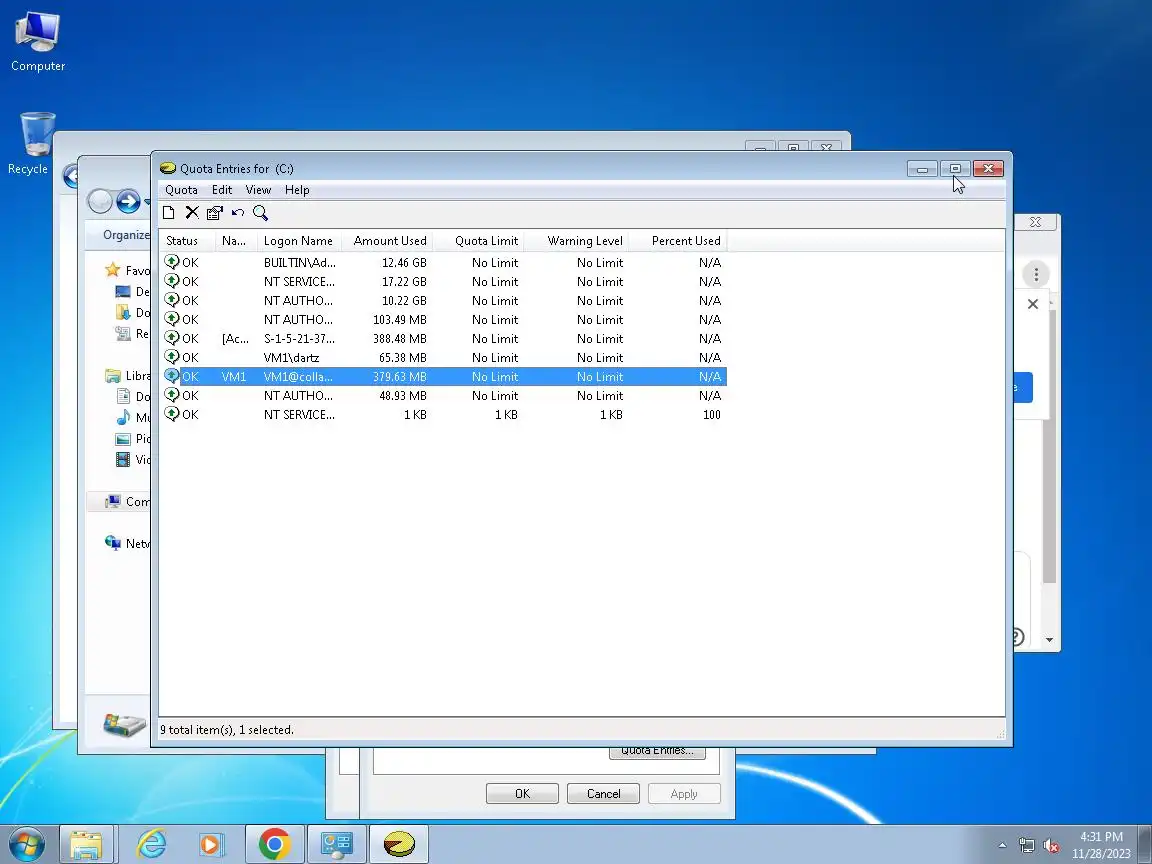The image size is (1152, 864).
Task: Click the OK button in properties dialog
Action: point(522,793)
